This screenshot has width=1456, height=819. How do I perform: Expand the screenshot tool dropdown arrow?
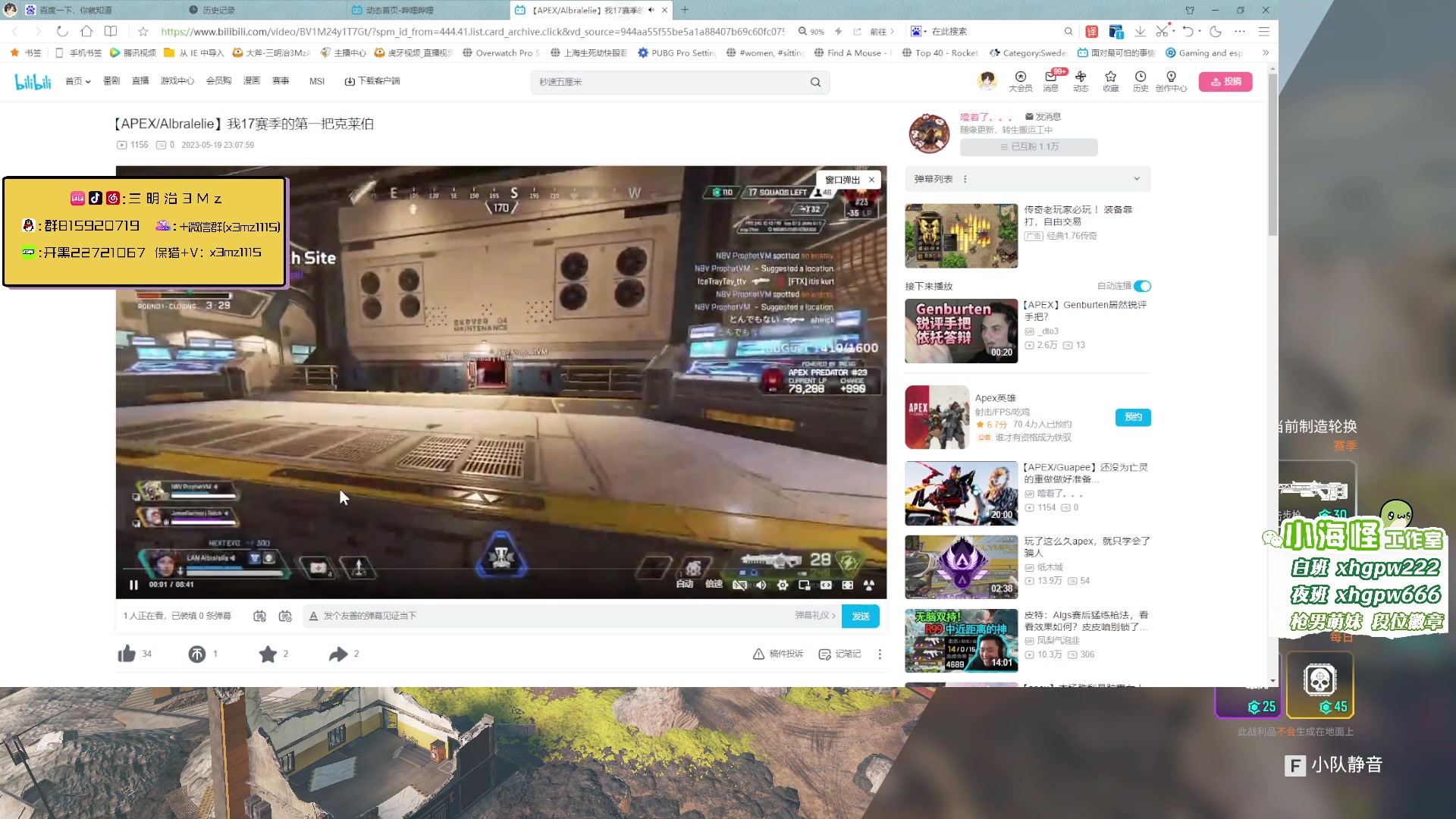tap(1173, 31)
